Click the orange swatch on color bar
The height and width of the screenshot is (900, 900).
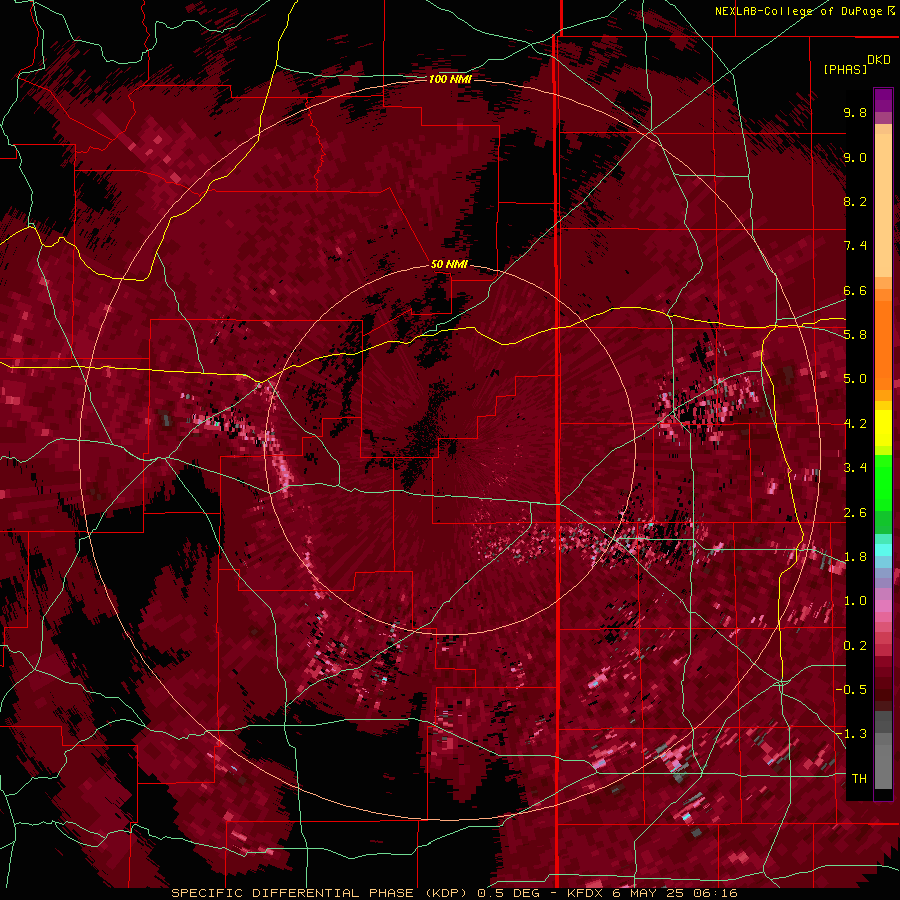883,344
